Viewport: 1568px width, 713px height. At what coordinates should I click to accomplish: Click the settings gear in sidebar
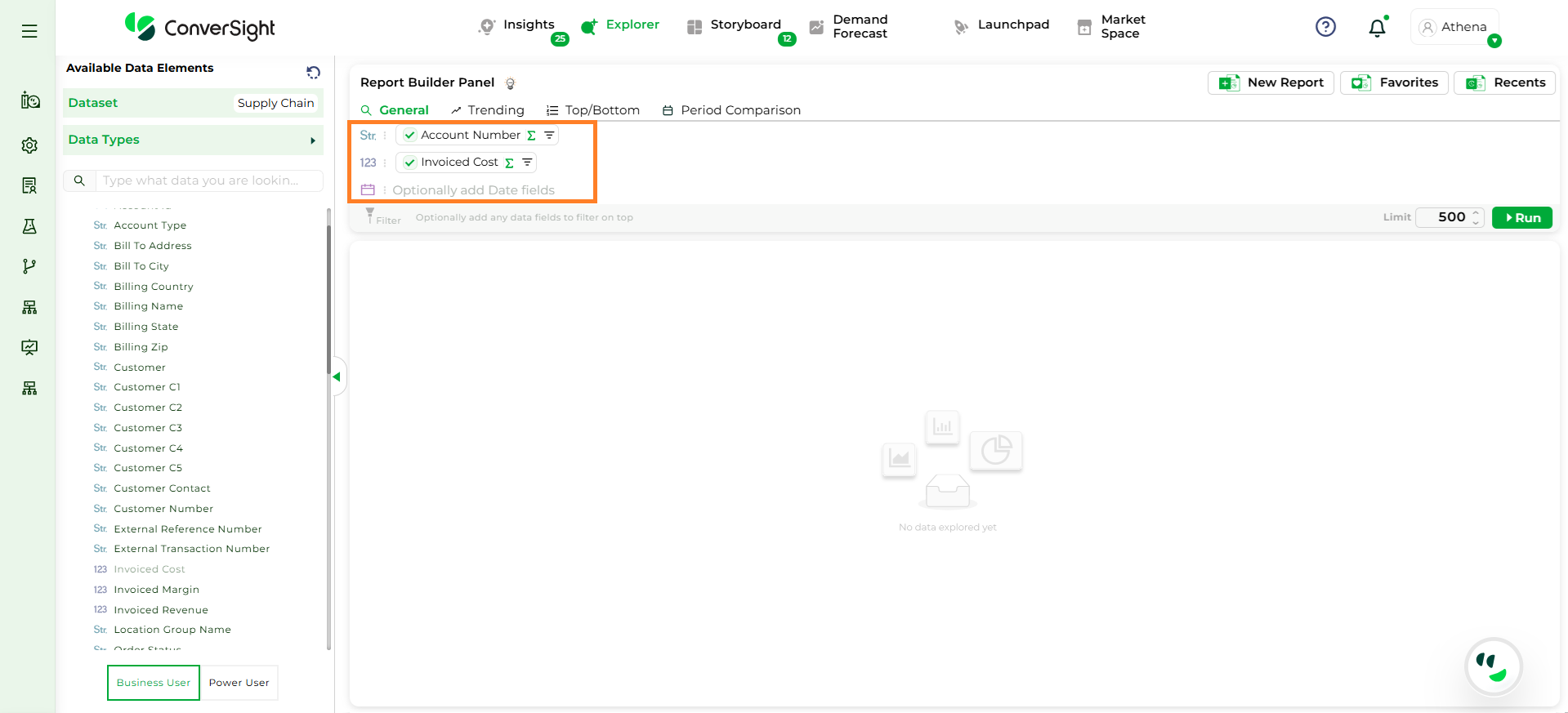tap(29, 145)
